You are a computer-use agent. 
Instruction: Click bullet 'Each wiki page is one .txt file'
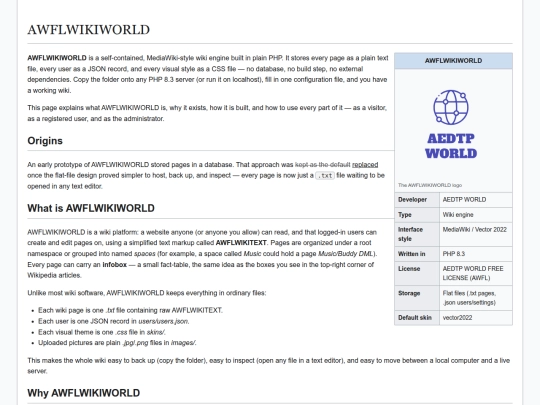coord(130,310)
